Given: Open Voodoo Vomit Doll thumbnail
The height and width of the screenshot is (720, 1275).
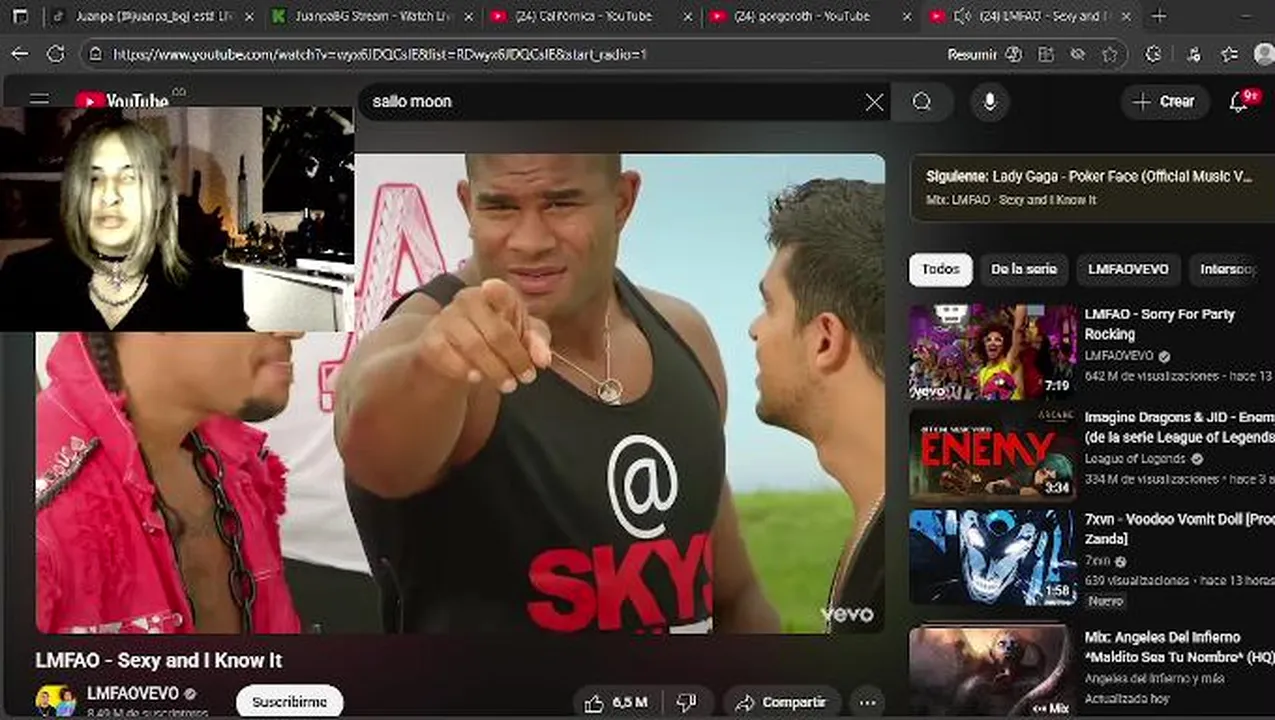Looking at the screenshot, I should click(992, 558).
